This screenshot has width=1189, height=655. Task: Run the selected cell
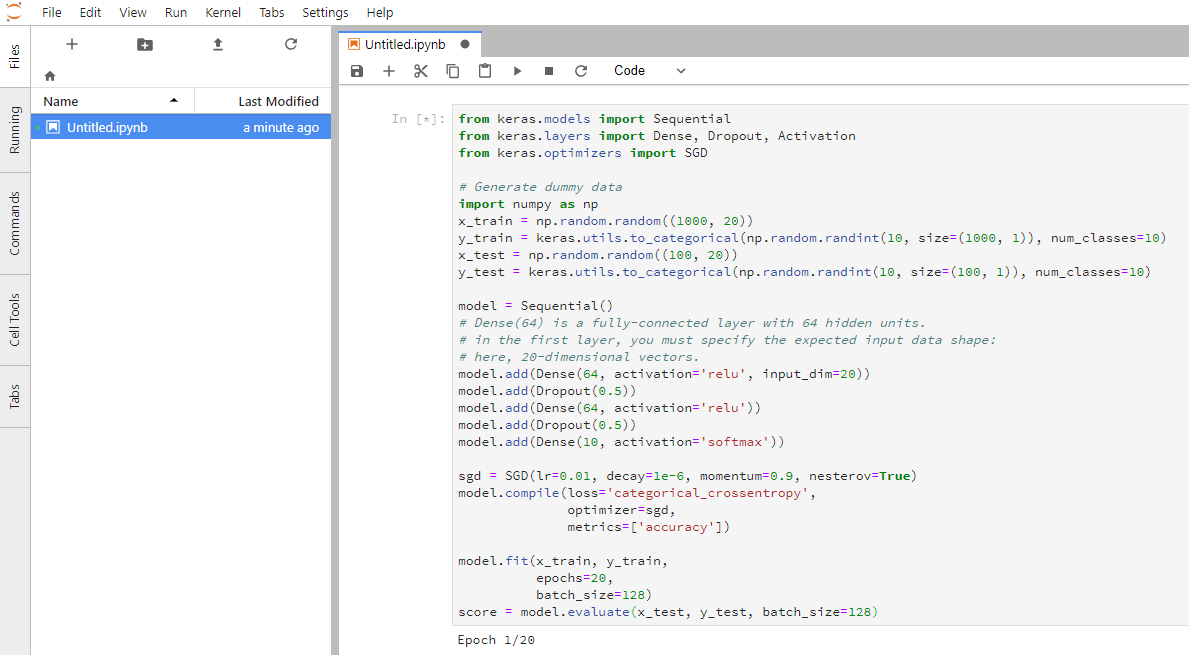coord(517,71)
